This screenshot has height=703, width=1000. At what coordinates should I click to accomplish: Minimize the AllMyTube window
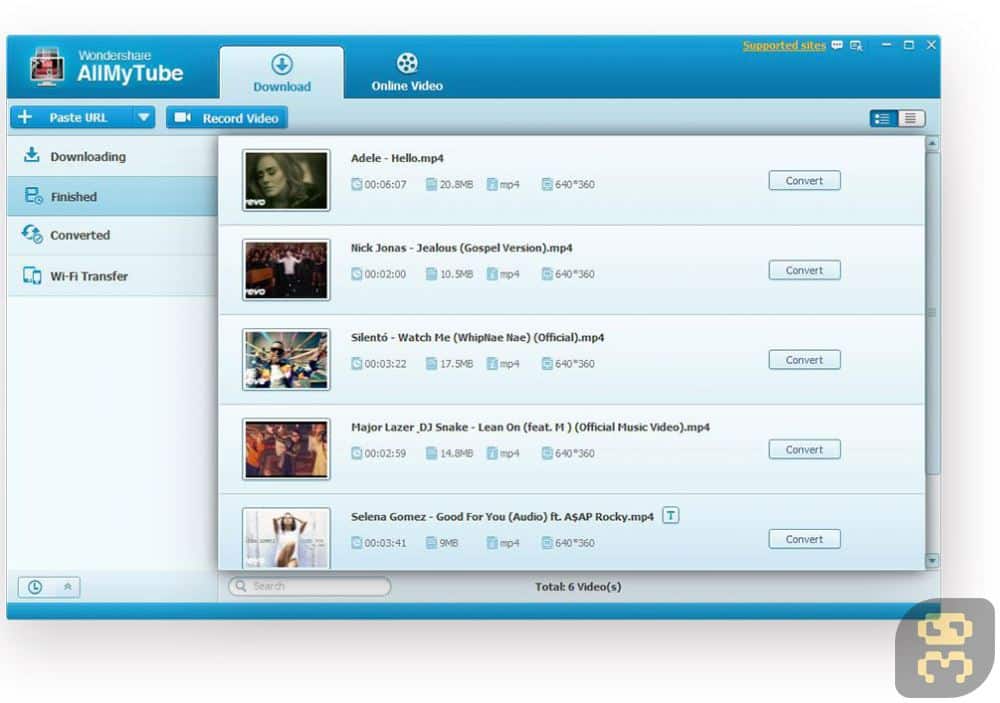tap(886, 45)
